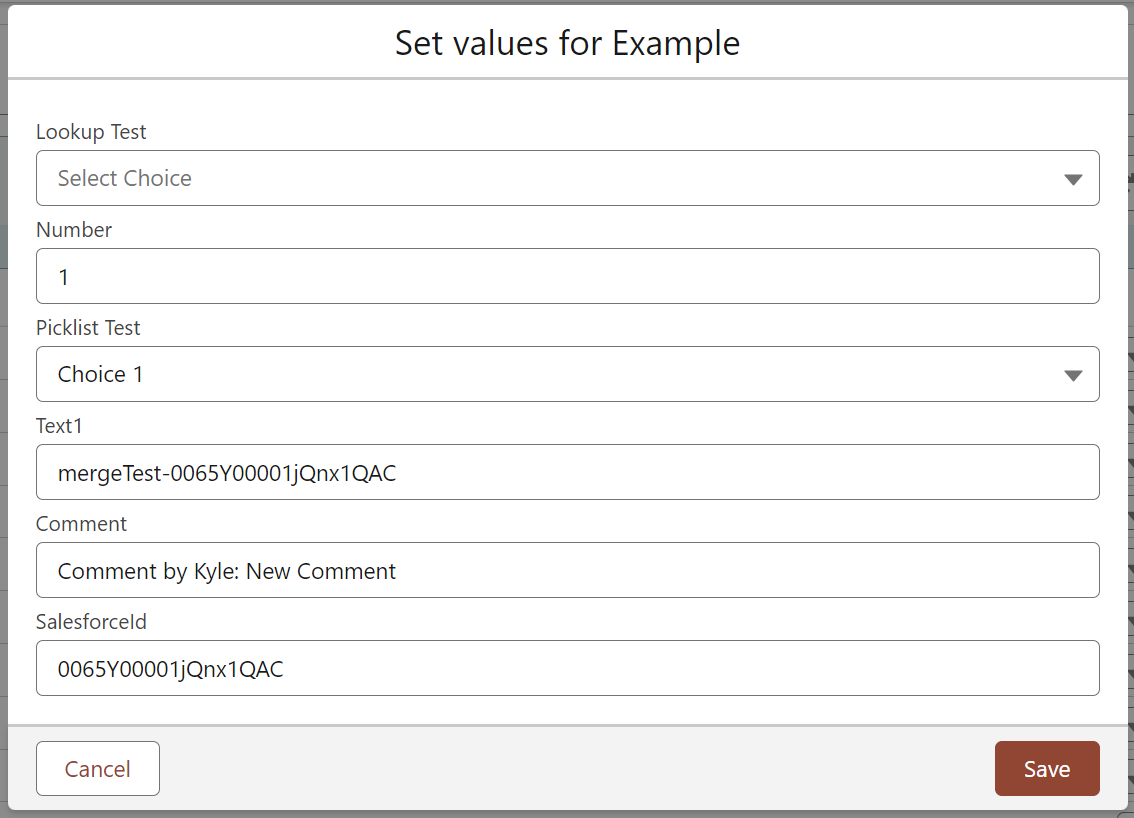The width and height of the screenshot is (1134, 818).
Task: Open the Lookup Test dropdown
Action: pos(568,178)
